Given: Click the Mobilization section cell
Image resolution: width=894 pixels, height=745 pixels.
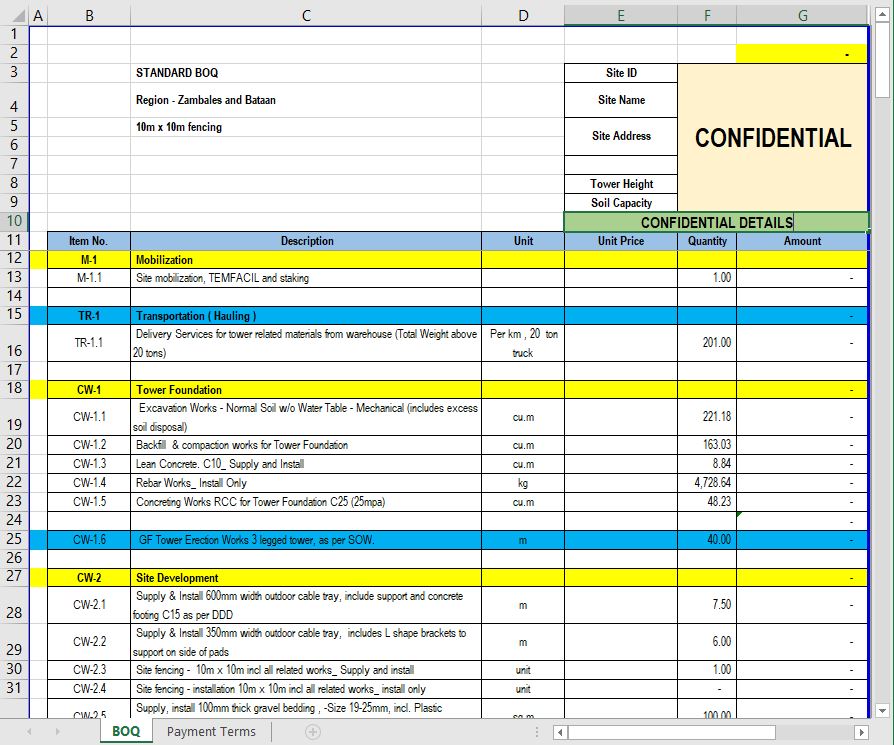Looking at the screenshot, I should (306, 260).
